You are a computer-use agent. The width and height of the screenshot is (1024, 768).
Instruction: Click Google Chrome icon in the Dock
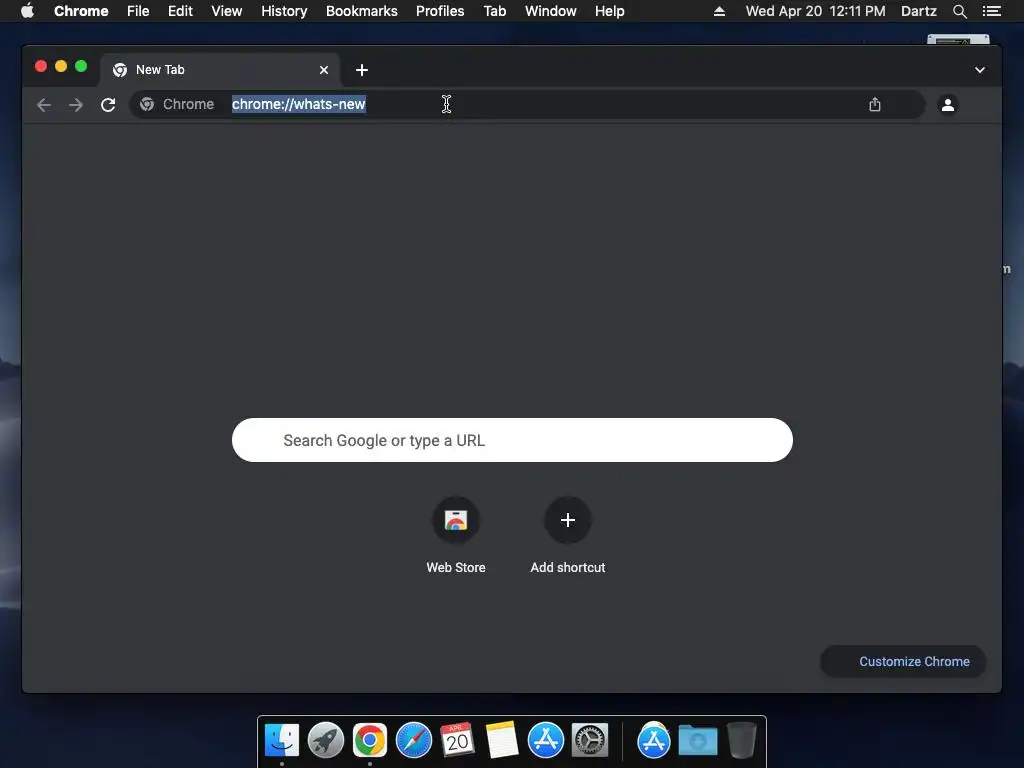coord(370,741)
